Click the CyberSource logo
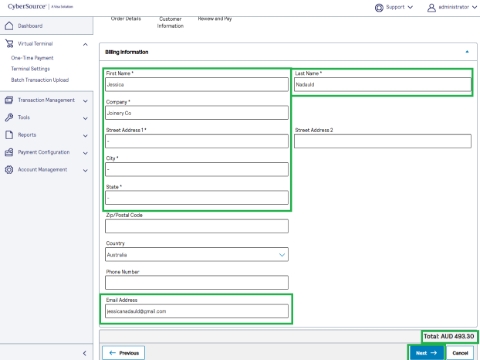Screen dimensions: 480x360 point(40,7)
